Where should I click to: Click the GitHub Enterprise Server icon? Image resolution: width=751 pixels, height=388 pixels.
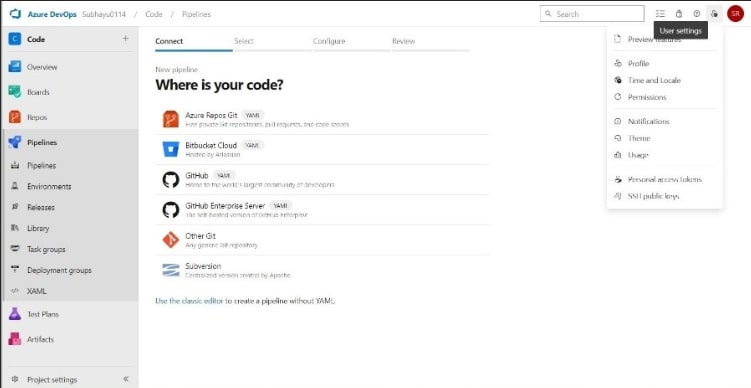click(x=171, y=209)
